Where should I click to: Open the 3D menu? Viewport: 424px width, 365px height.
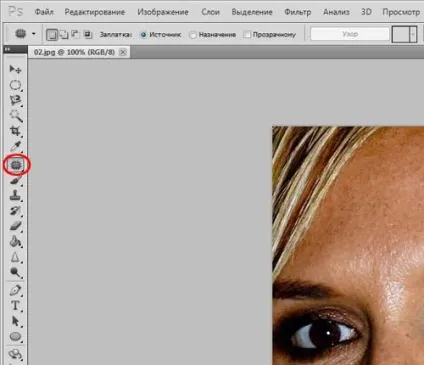click(366, 12)
